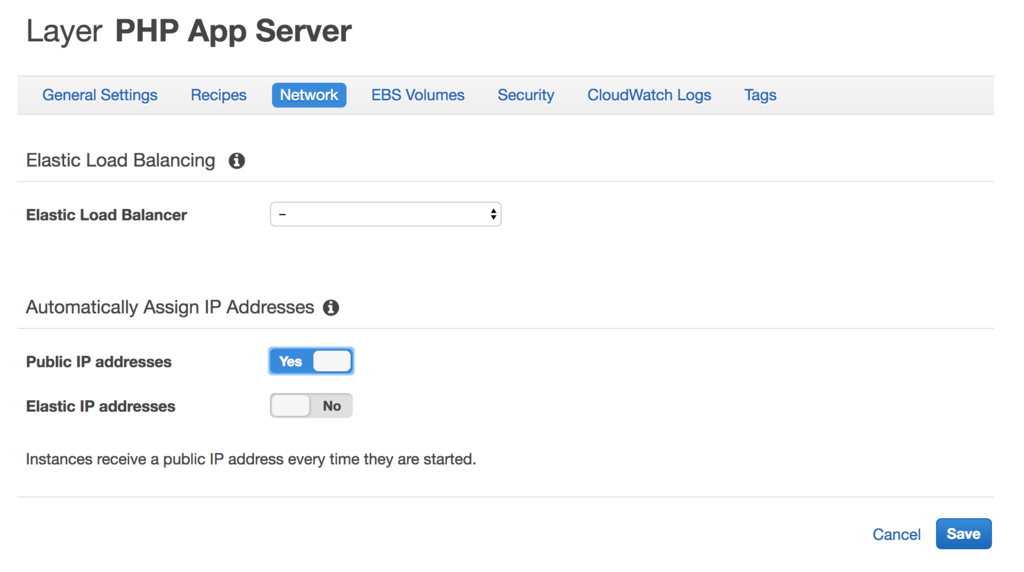Click the 'Elastic Load Balancing' section heading

click(x=120, y=161)
